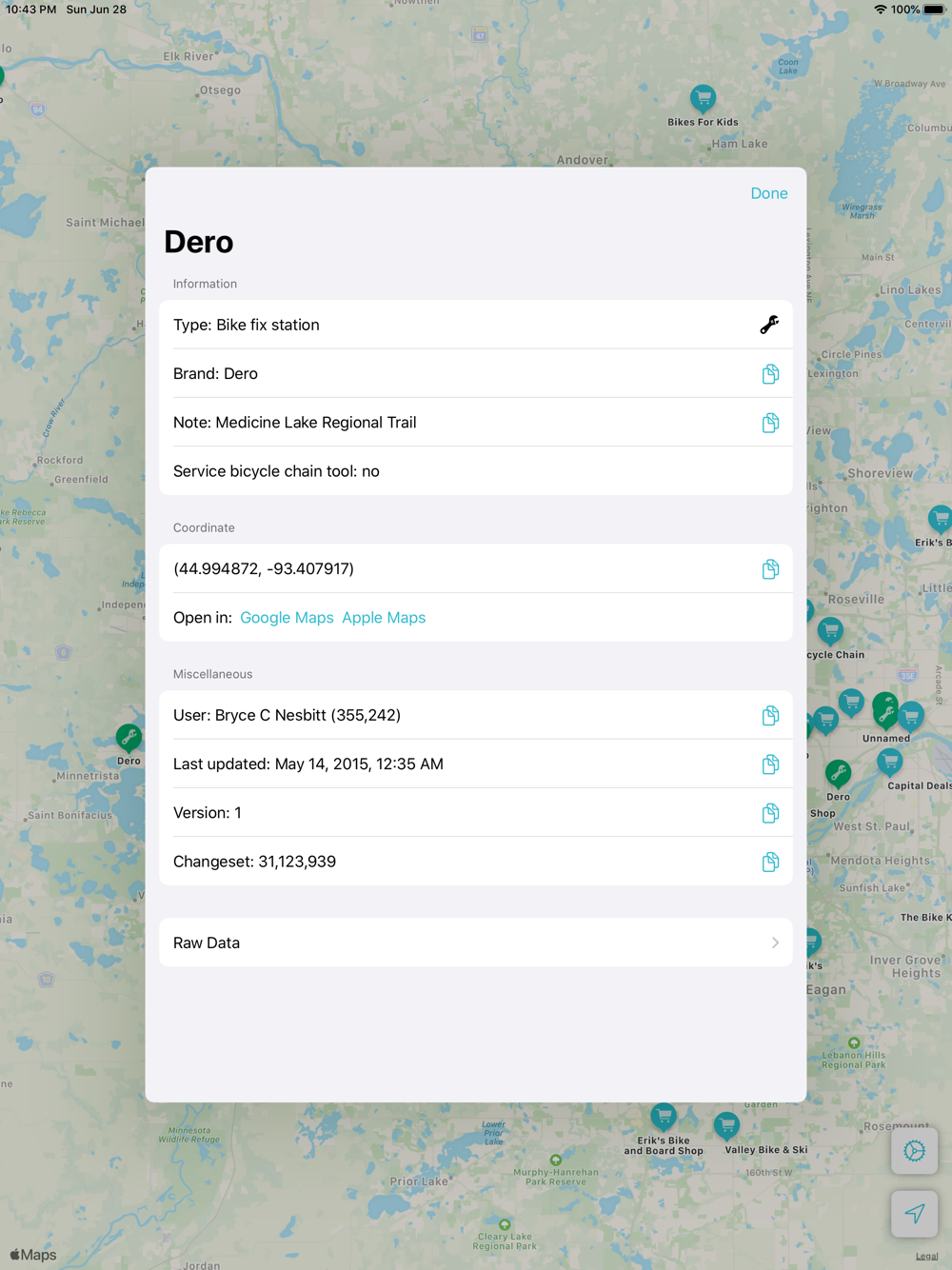This screenshot has height=1270, width=952.
Task: Open the location in Apple Maps
Action: (x=384, y=618)
